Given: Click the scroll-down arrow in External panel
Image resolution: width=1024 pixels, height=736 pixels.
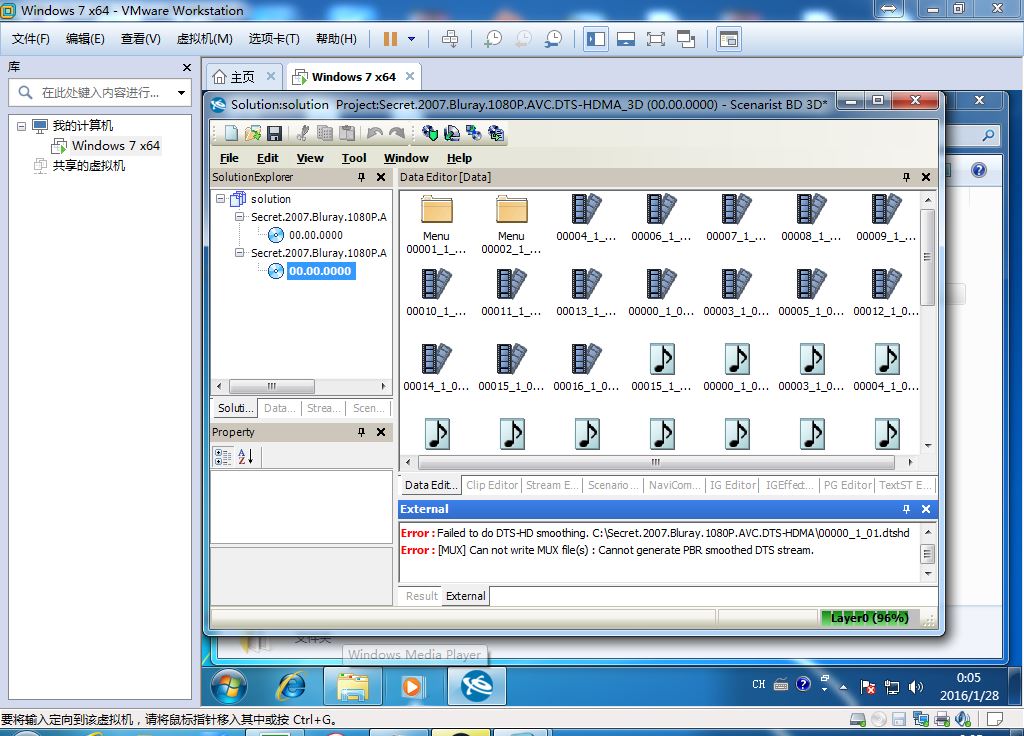Looking at the screenshot, I should click(x=928, y=574).
